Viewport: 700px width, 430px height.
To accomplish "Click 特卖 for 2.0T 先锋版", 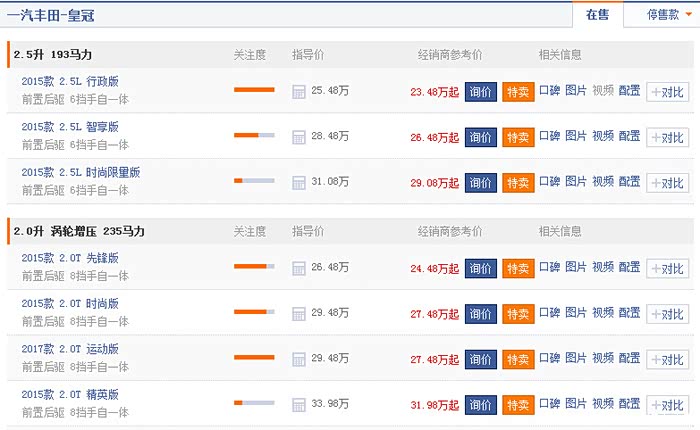I will (518, 268).
